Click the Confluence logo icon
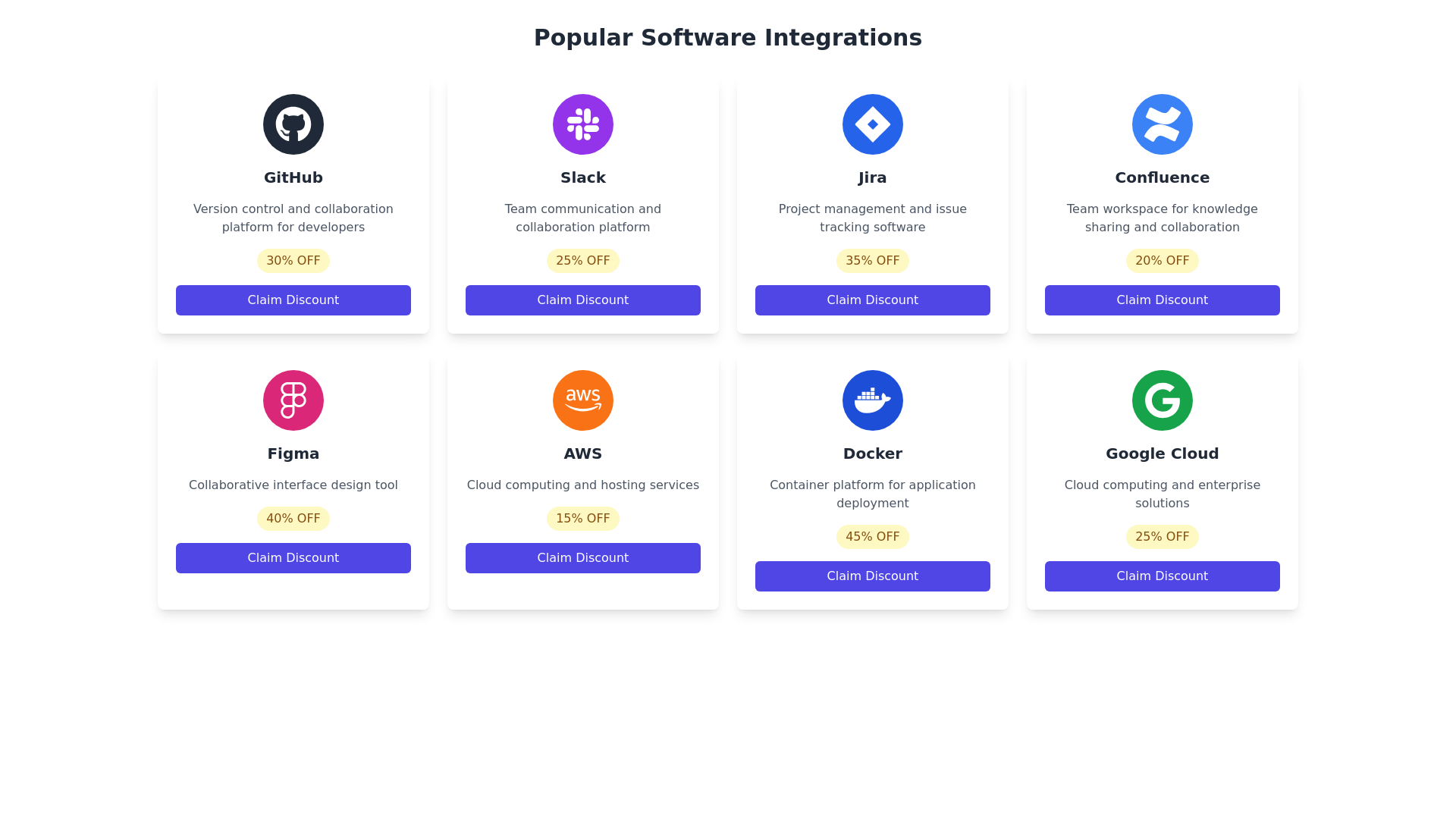This screenshot has height=819, width=1456. tap(1163, 124)
